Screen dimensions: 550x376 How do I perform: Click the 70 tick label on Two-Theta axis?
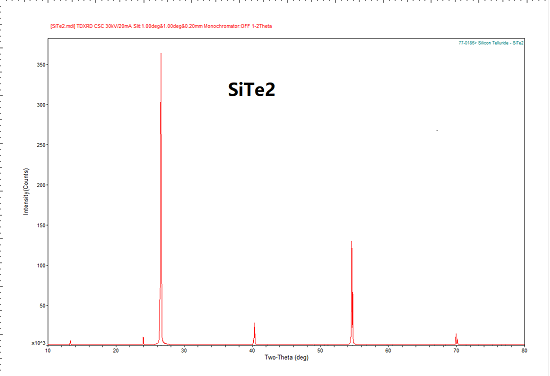click(456, 350)
